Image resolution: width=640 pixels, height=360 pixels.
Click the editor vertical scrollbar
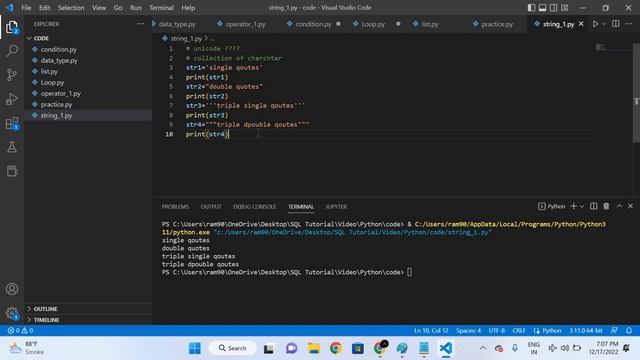point(636,94)
